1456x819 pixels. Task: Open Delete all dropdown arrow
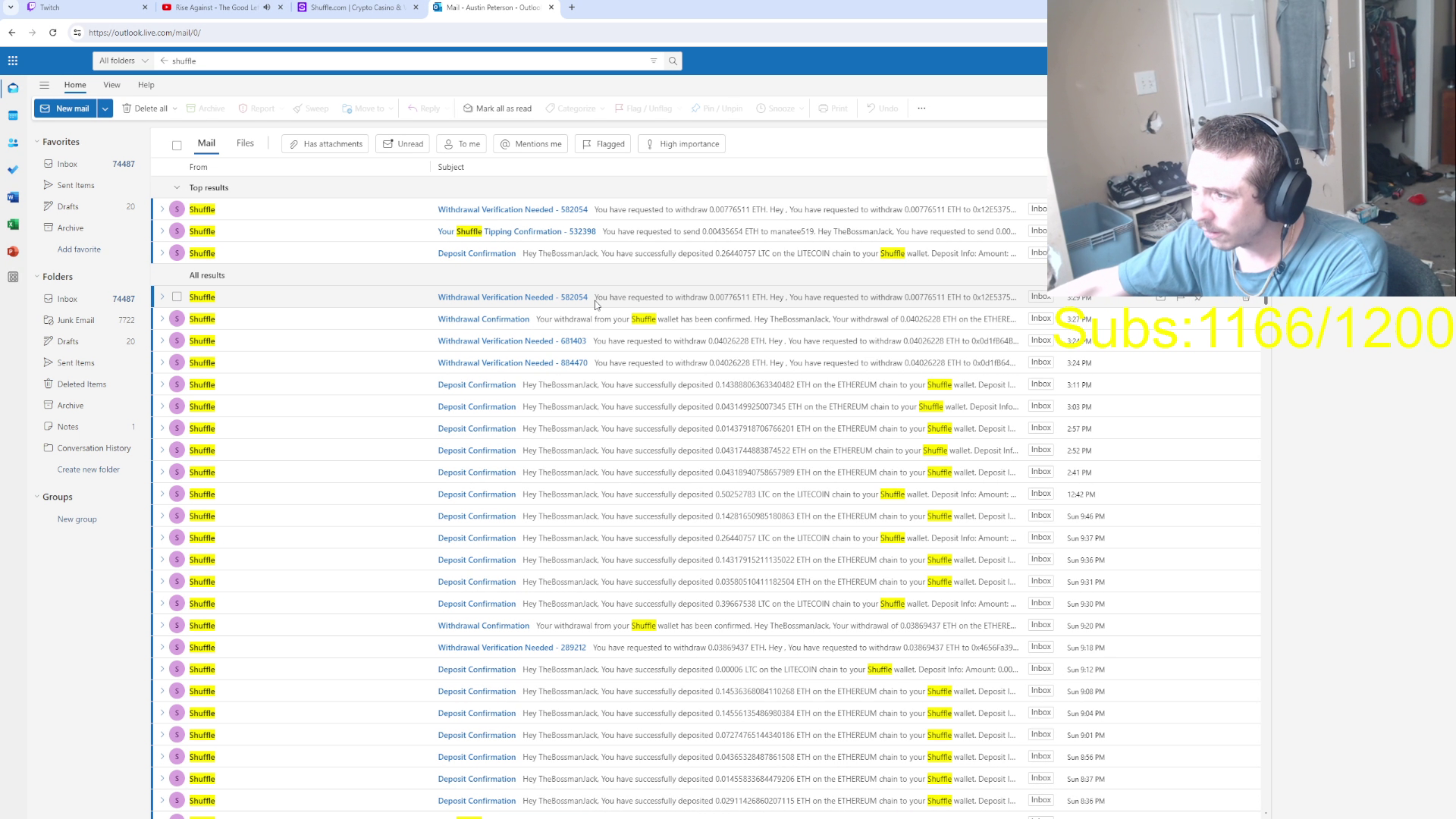[x=175, y=108]
